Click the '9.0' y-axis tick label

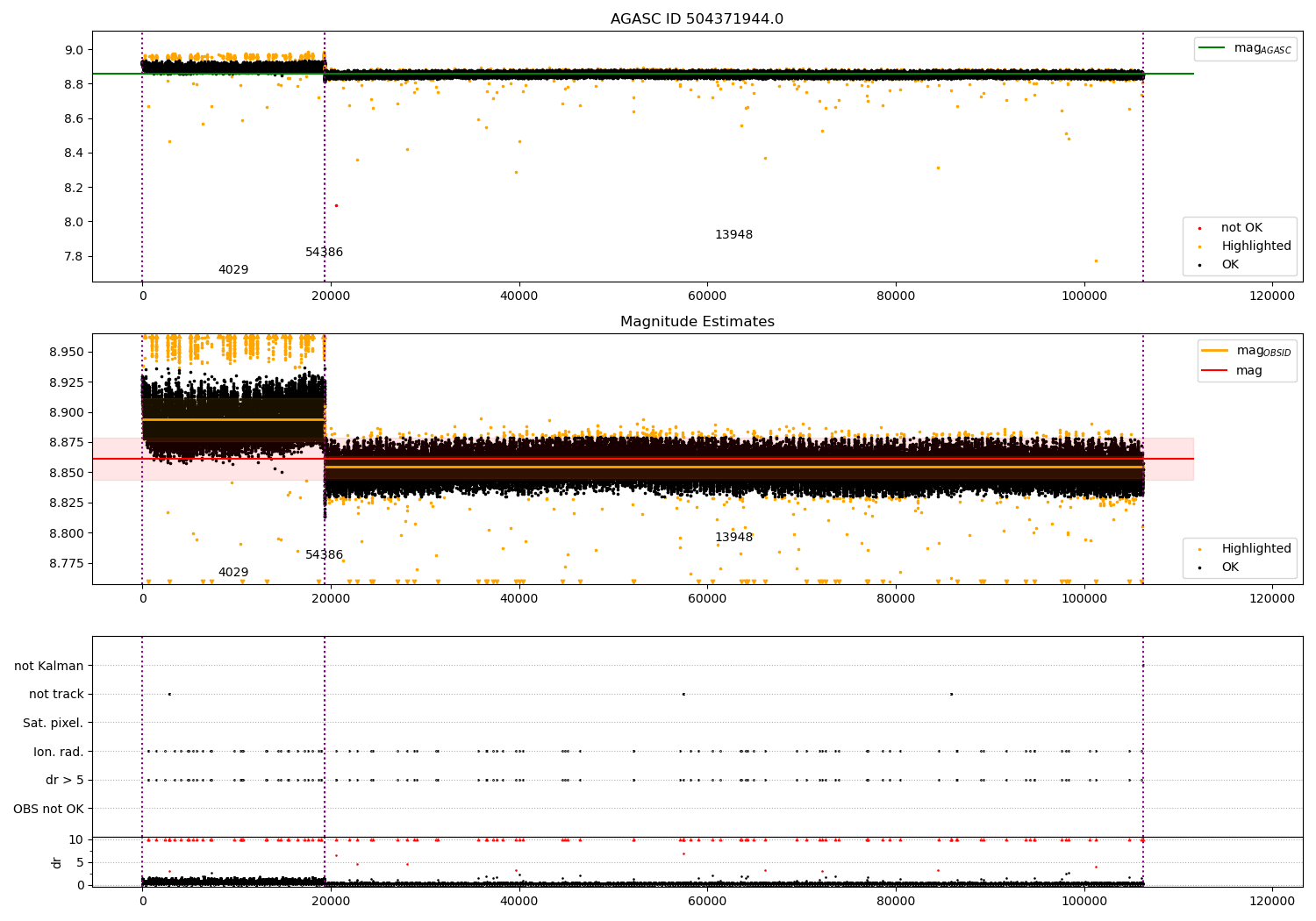pyautogui.click(x=74, y=50)
